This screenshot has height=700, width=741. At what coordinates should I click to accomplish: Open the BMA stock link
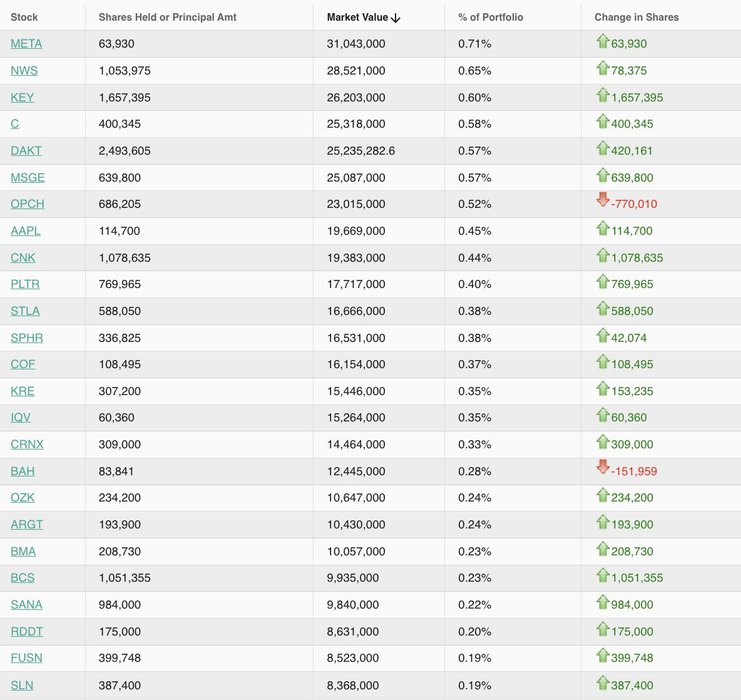(x=23, y=552)
